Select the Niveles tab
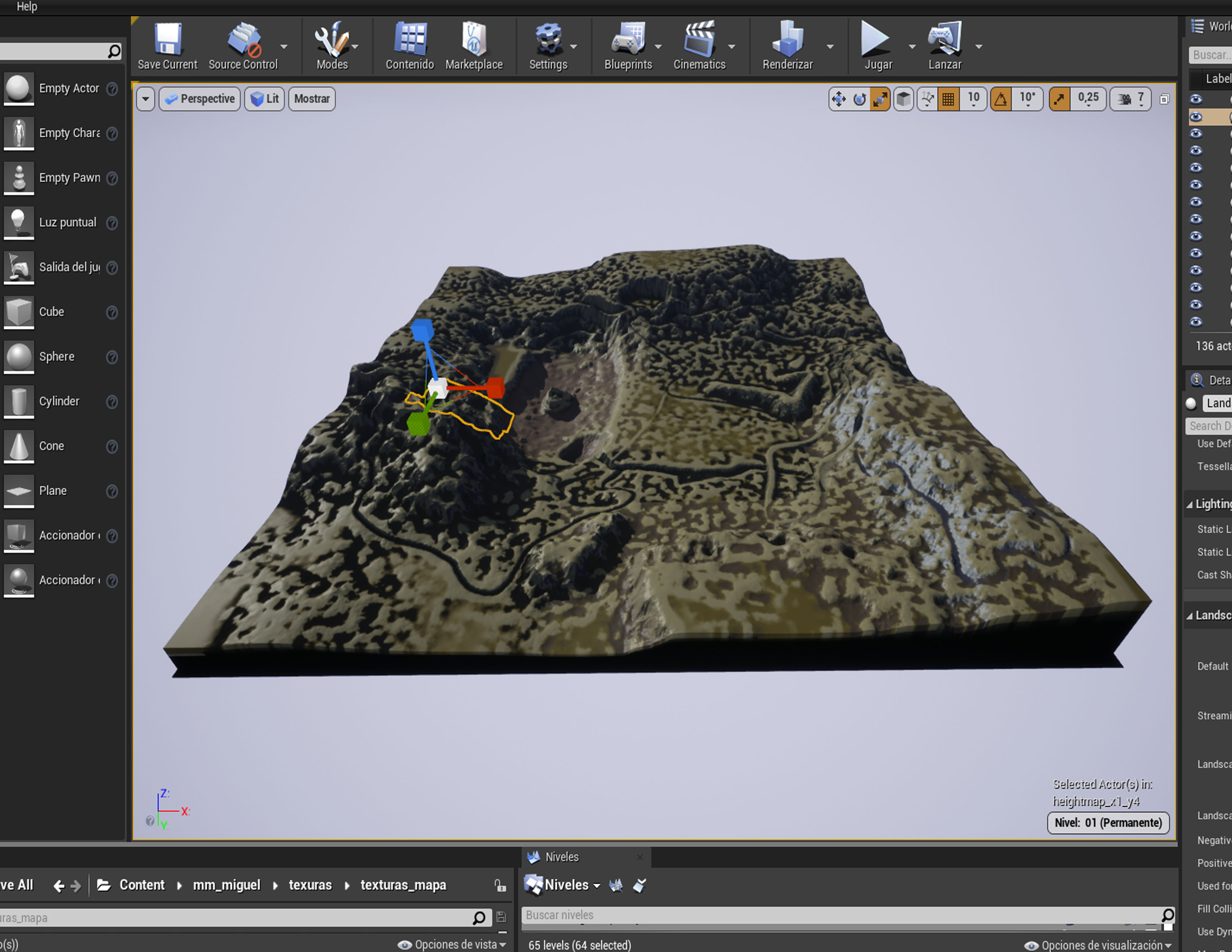This screenshot has height=952, width=1232. pos(561,857)
